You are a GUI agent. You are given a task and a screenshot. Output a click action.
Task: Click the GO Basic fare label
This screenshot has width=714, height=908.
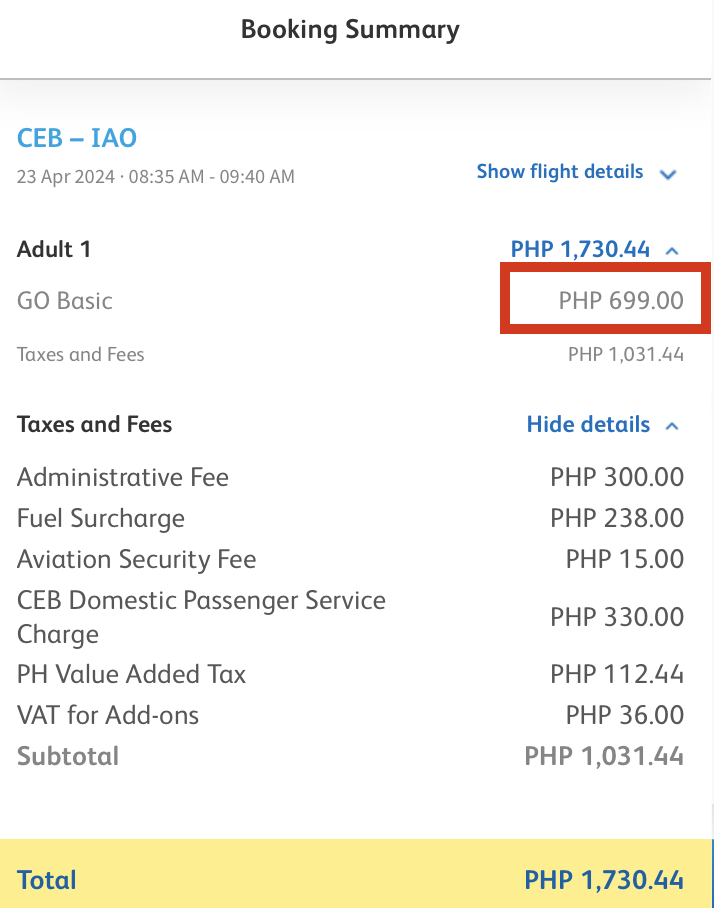tap(65, 301)
